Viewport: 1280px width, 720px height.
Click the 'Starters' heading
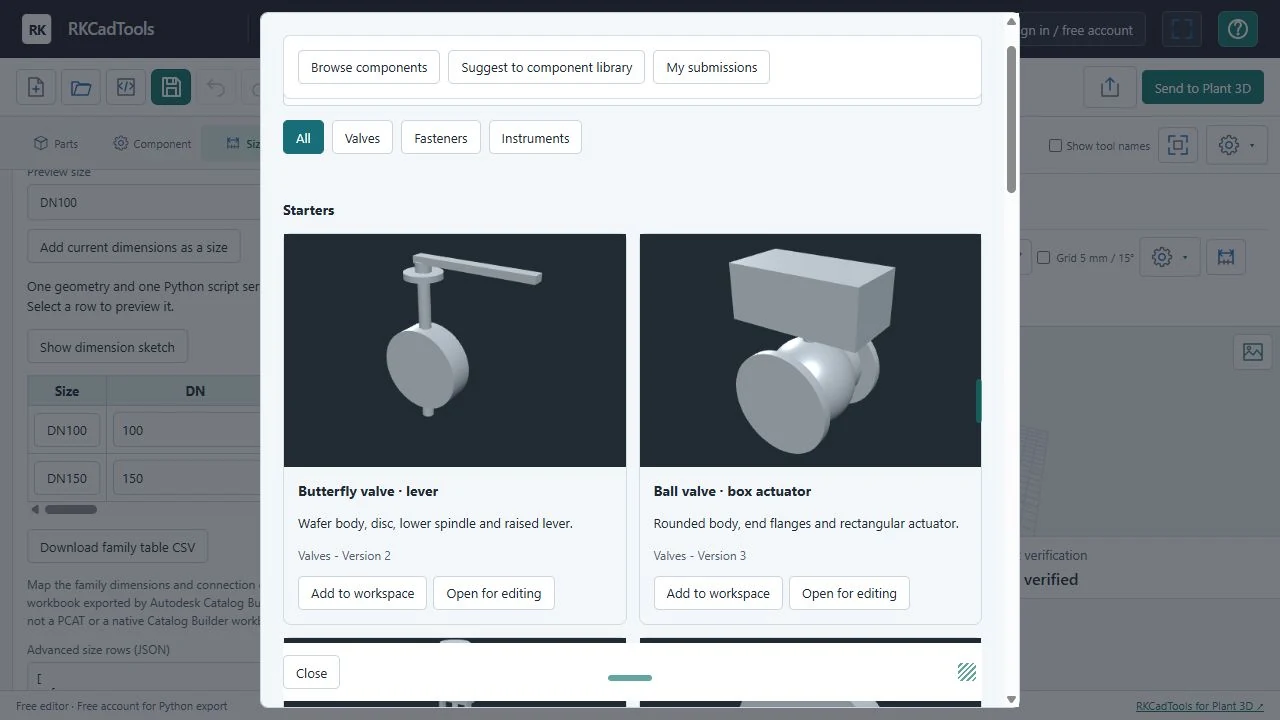tap(309, 210)
